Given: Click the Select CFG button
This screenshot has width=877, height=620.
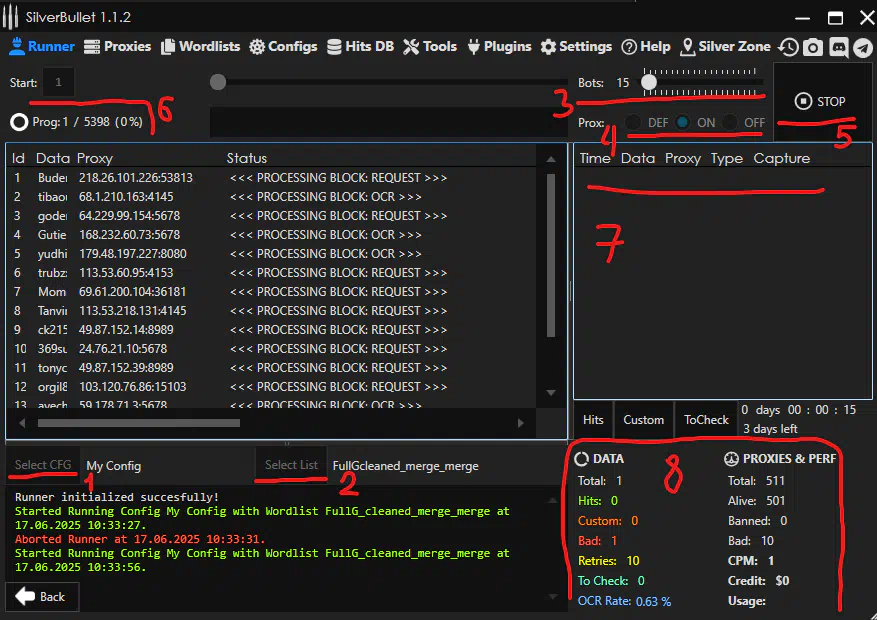Looking at the screenshot, I should pyautogui.click(x=43, y=465).
